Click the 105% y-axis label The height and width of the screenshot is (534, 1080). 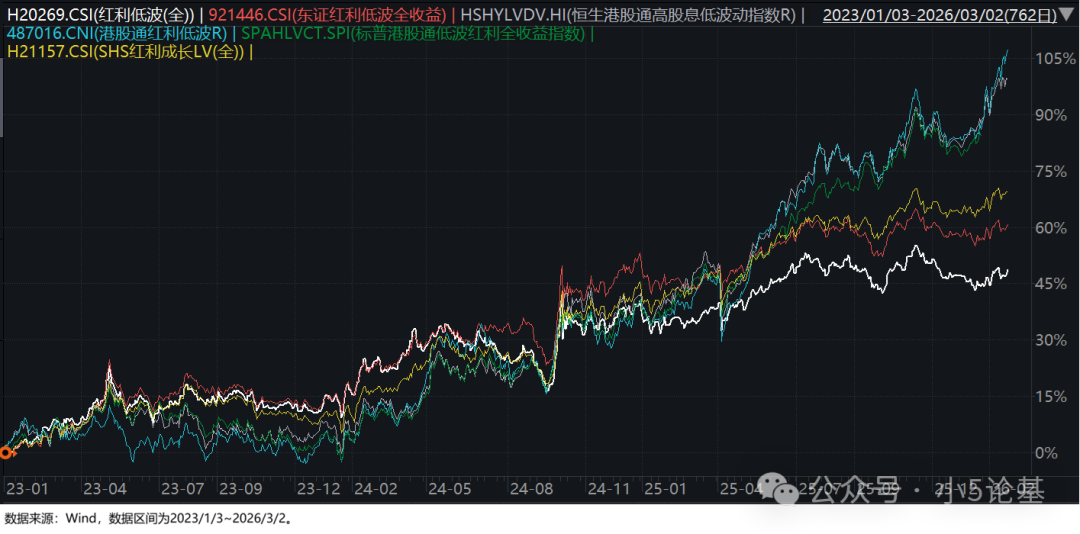[x=1056, y=59]
